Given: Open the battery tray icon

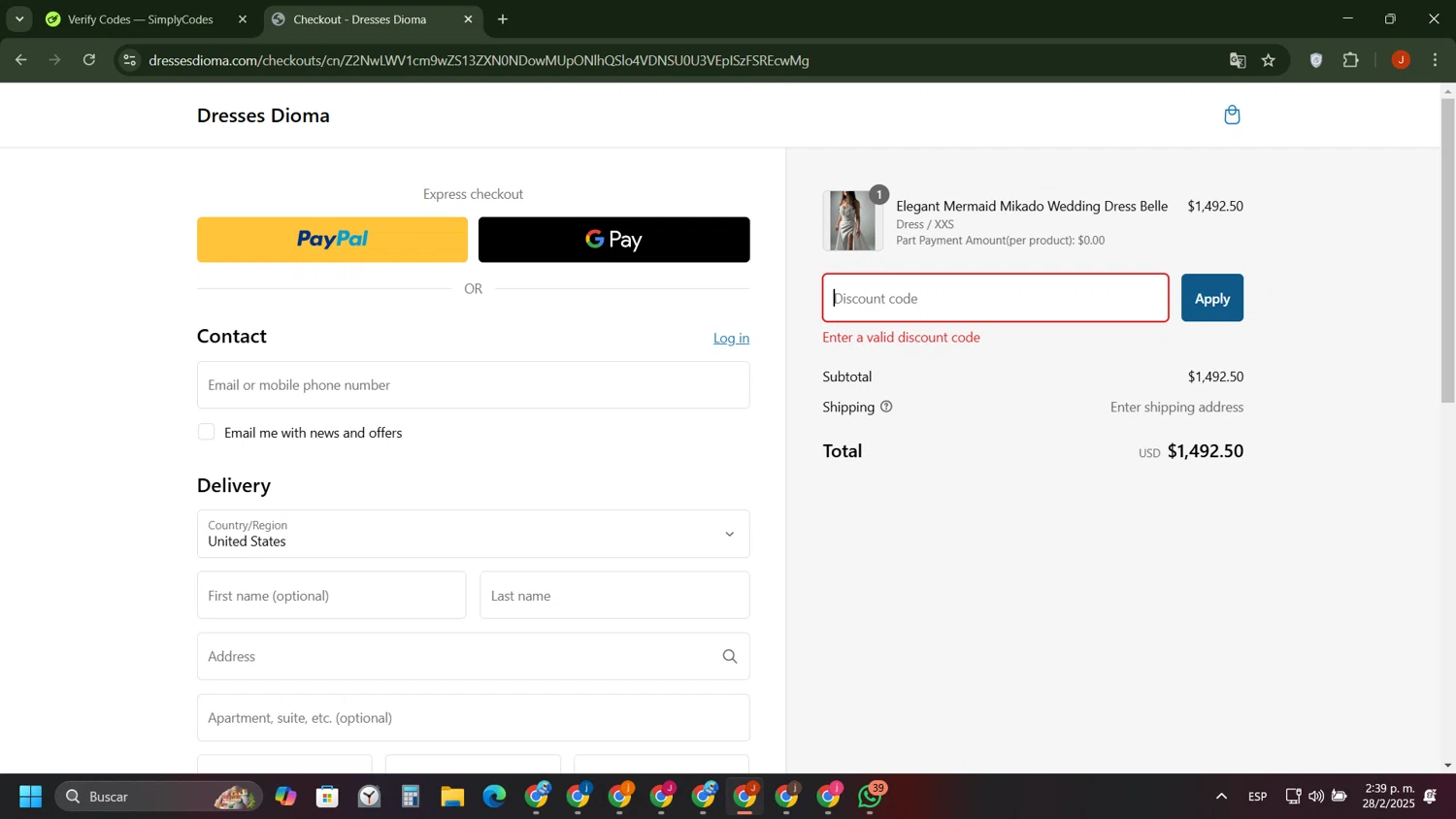Looking at the screenshot, I should pos(1339,797).
